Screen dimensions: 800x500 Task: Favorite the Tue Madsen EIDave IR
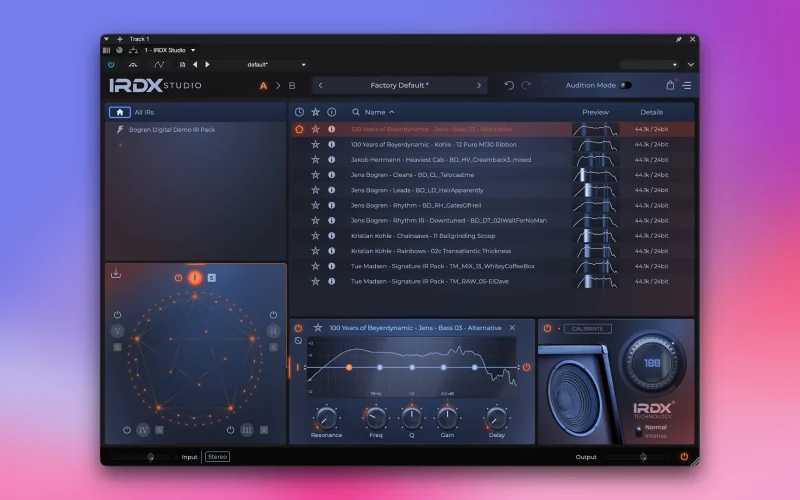pos(315,281)
